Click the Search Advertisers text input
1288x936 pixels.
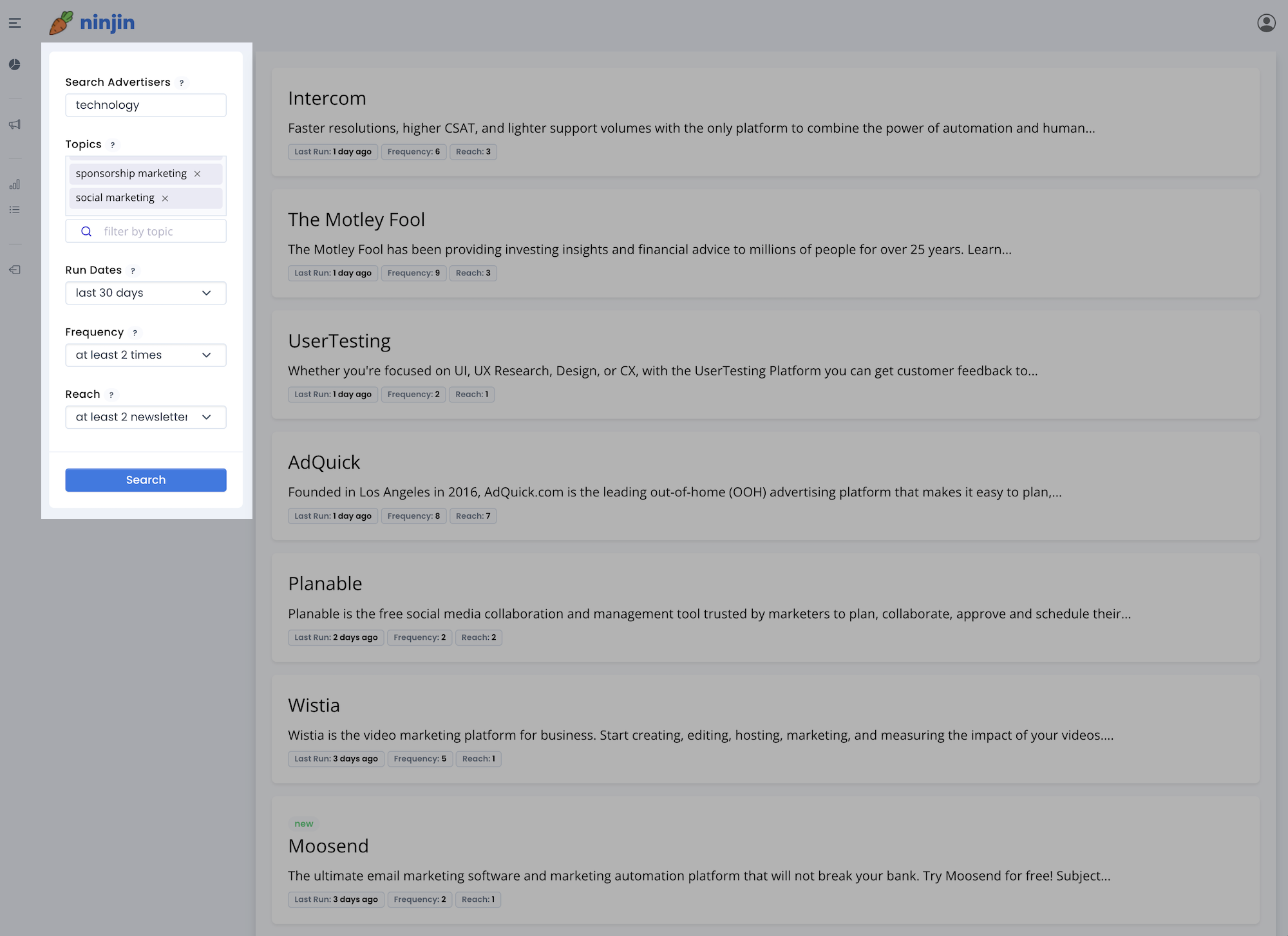tap(146, 104)
